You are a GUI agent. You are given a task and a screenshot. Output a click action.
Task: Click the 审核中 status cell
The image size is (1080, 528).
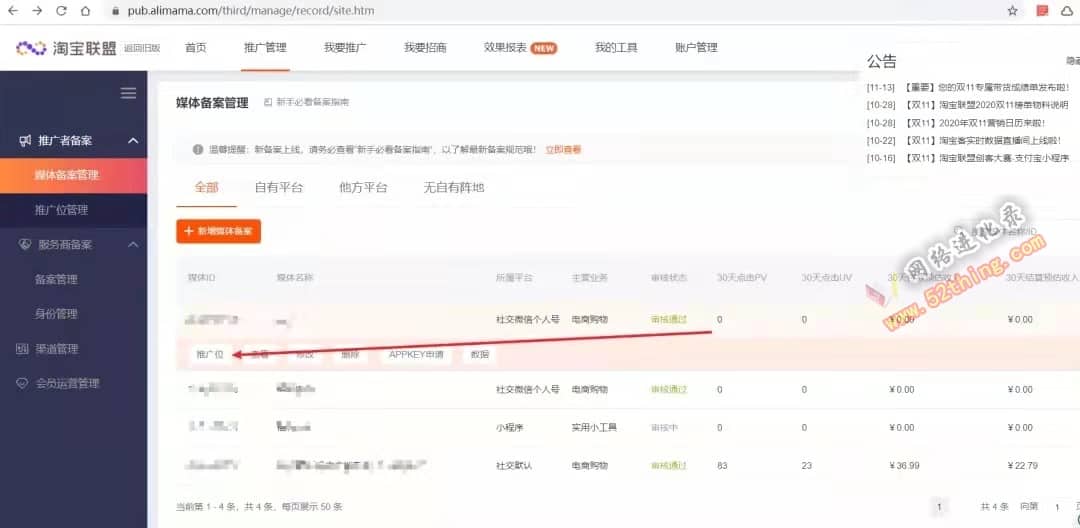click(665, 427)
